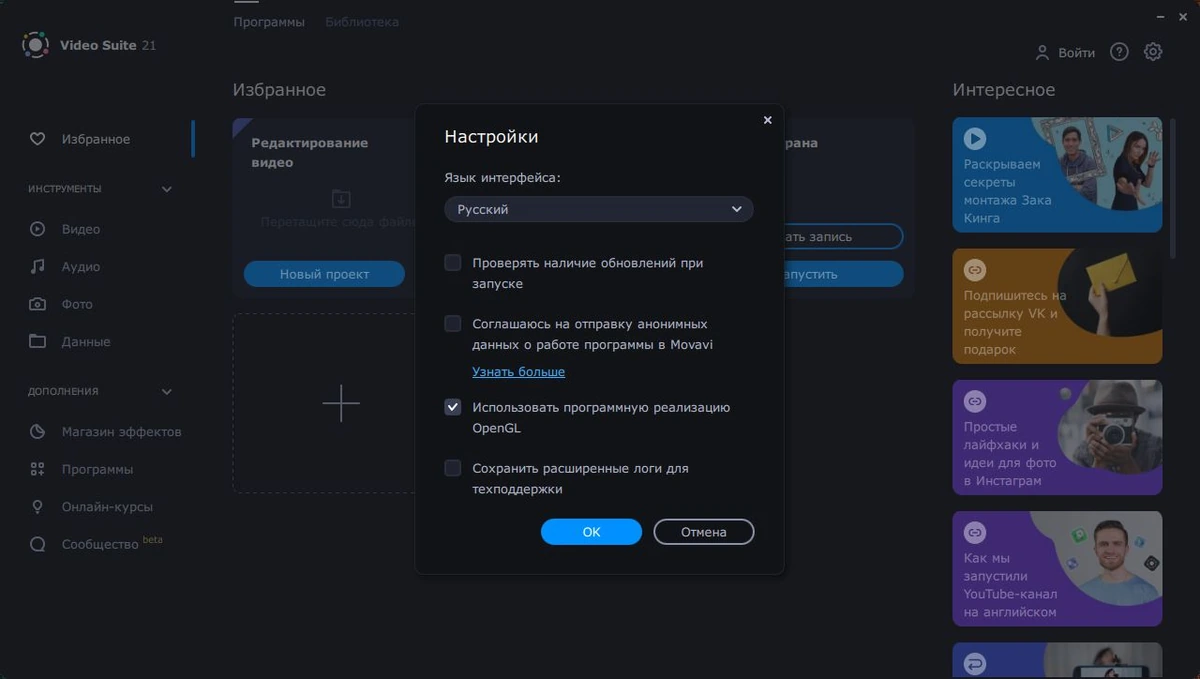
Task: Collapse the ДОПОЛНЕНИЯ section chevron
Action: (167, 392)
